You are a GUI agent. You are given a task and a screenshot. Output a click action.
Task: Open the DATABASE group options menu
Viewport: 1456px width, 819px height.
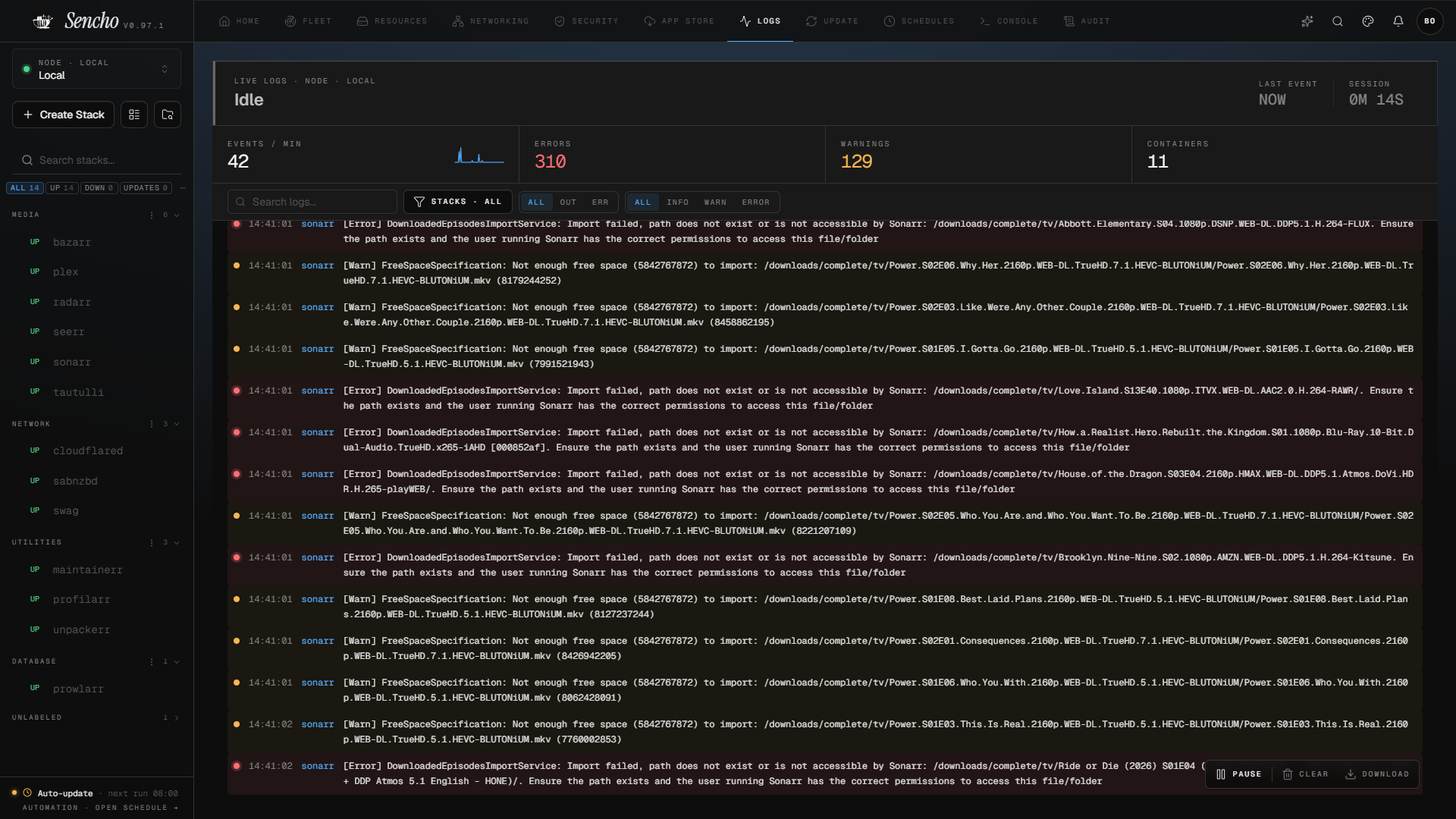coord(152,661)
